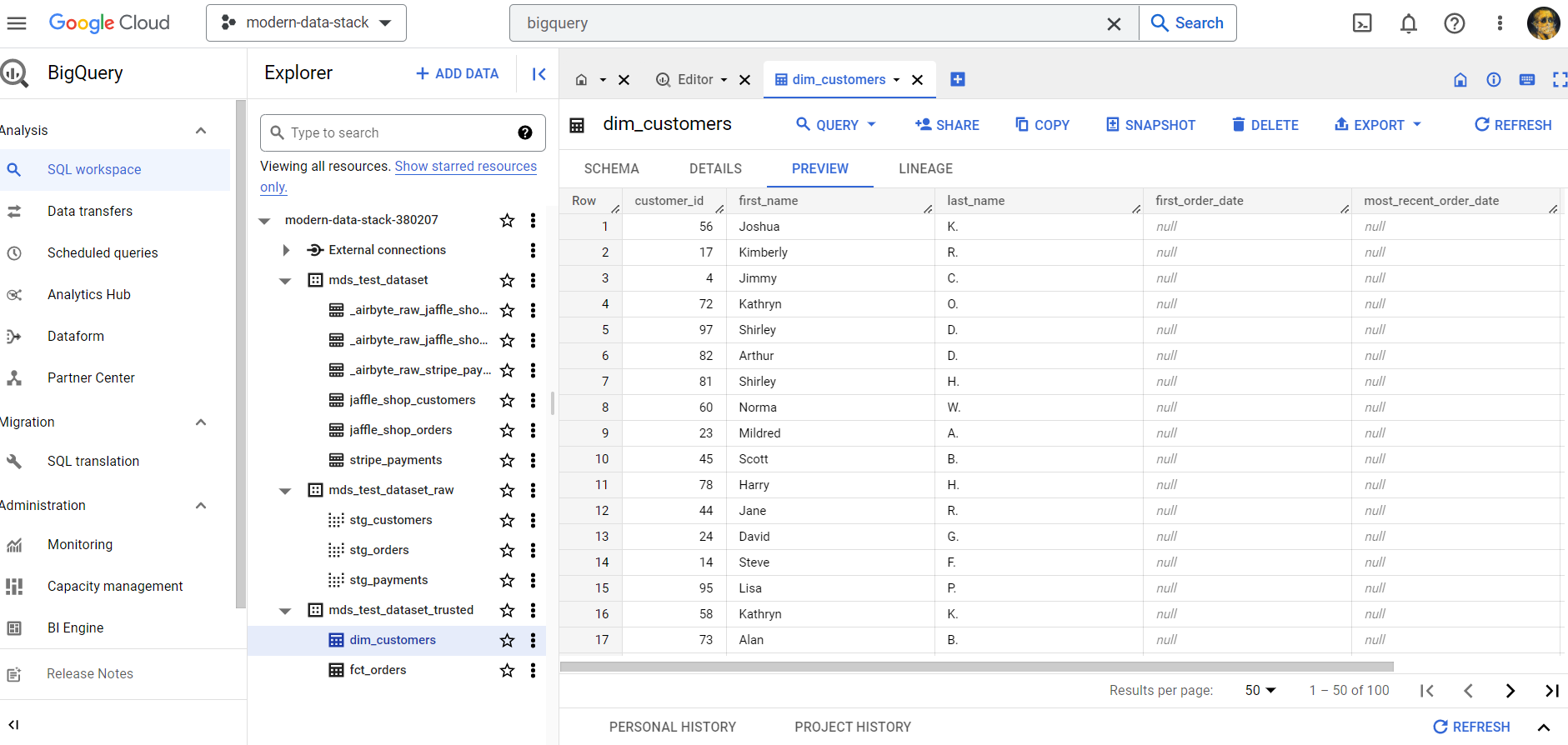The image size is (1568, 745).
Task: Star the modern-data-stack-380207 project
Action: (507, 220)
